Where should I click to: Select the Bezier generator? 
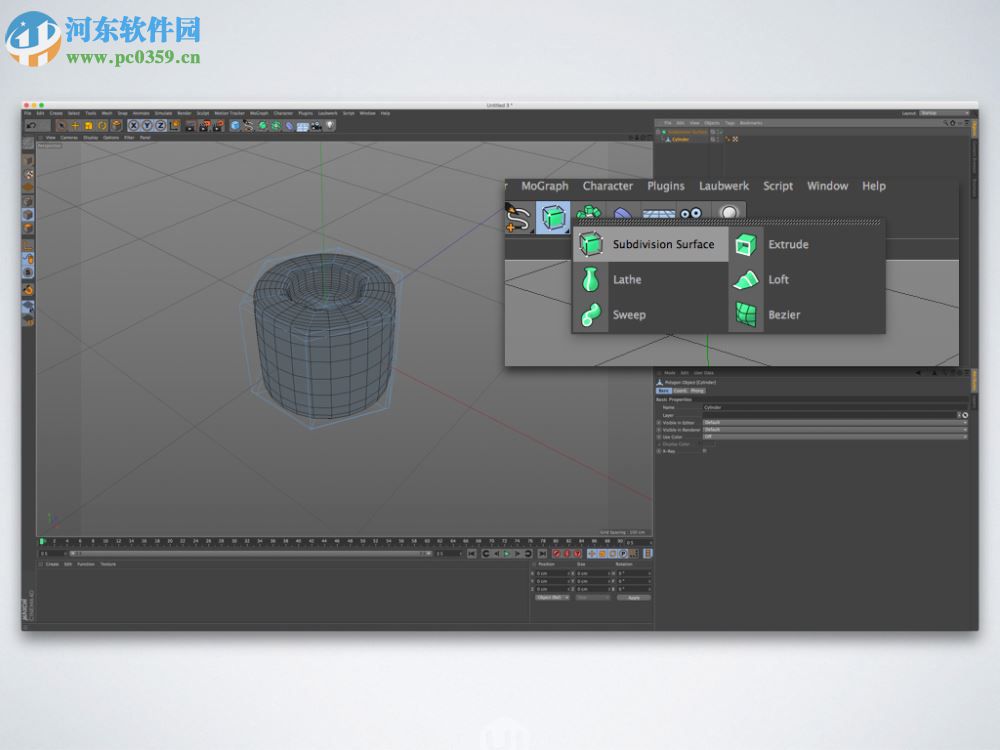[783, 314]
